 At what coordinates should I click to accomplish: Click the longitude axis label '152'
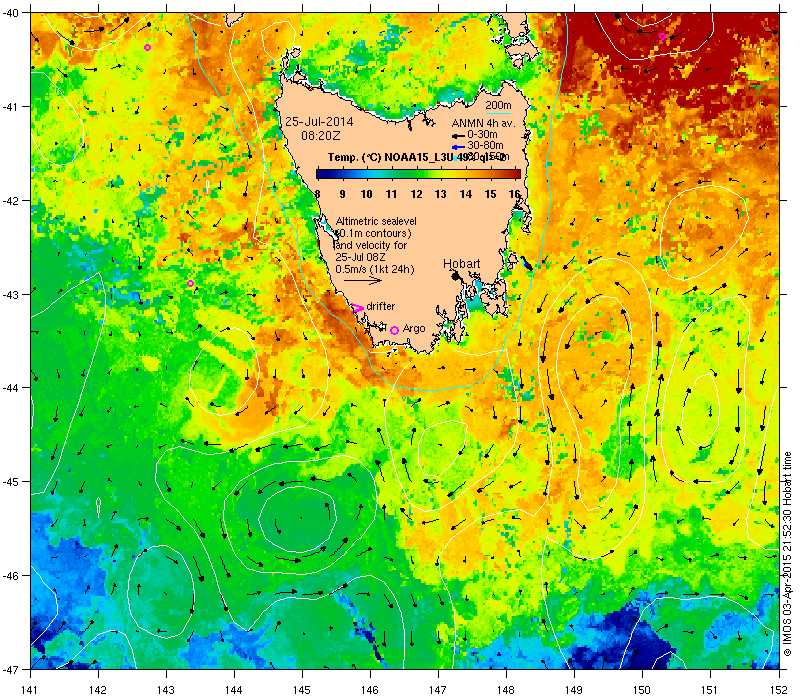779,690
